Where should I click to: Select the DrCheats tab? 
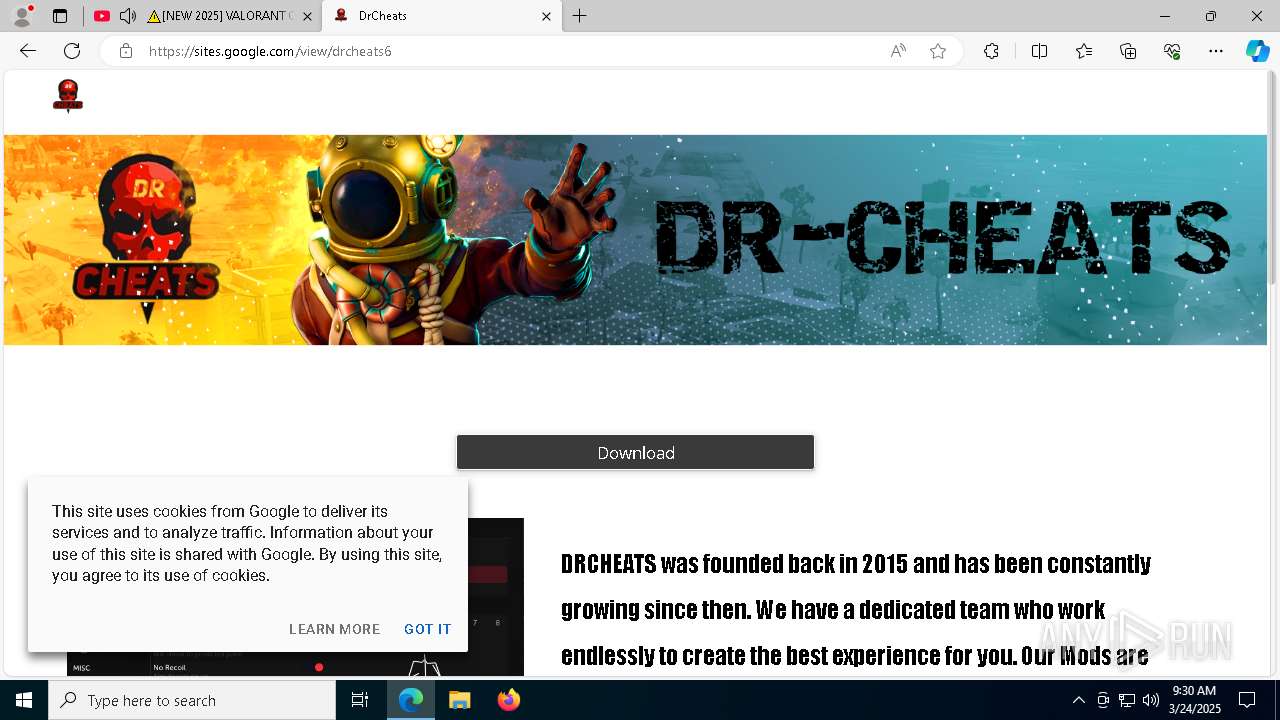pyautogui.click(x=441, y=16)
